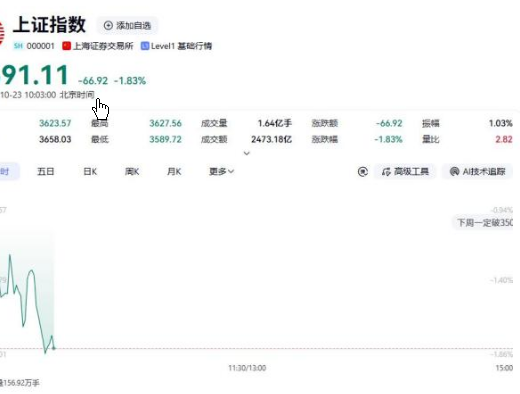520x394 pixels.
Task: Click the -1.40% axis label
Action: point(501,280)
